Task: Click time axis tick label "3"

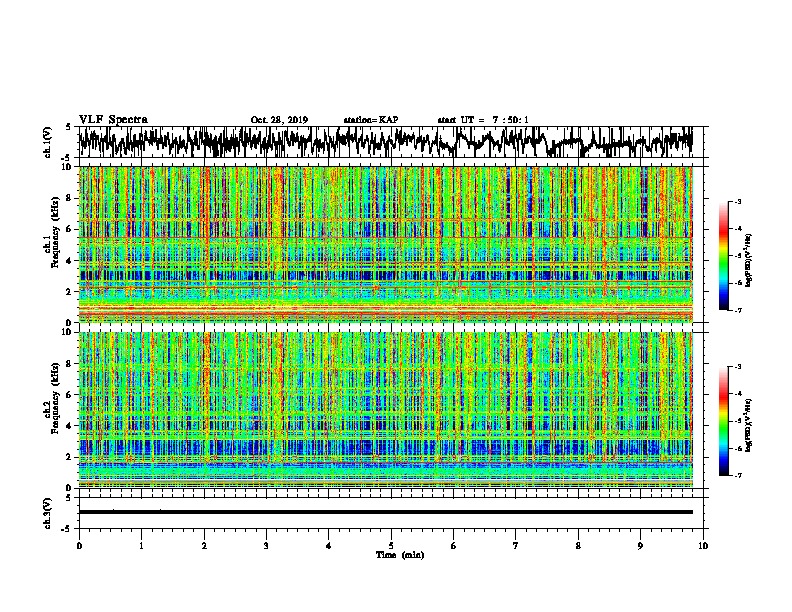Action: click(266, 546)
